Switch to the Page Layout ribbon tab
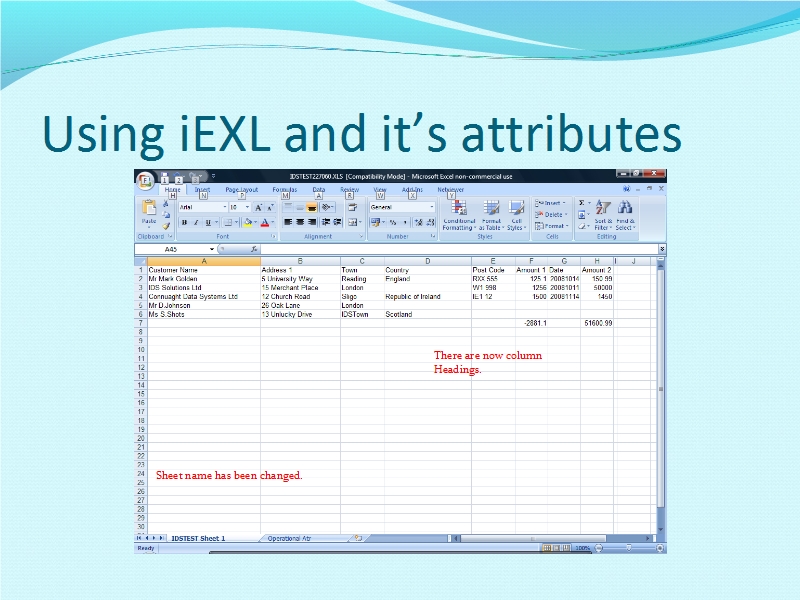This screenshot has height=600, width=800. pyautogui.click(x=241, y=189)
